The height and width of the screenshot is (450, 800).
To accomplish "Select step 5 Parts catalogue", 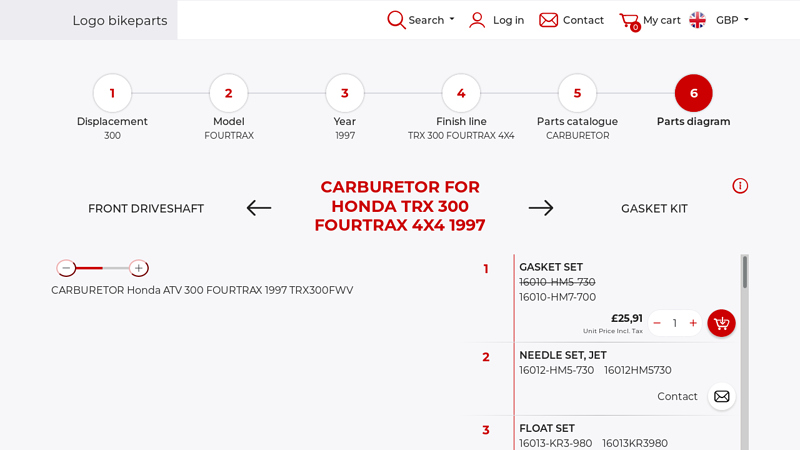I will (577, 93).
